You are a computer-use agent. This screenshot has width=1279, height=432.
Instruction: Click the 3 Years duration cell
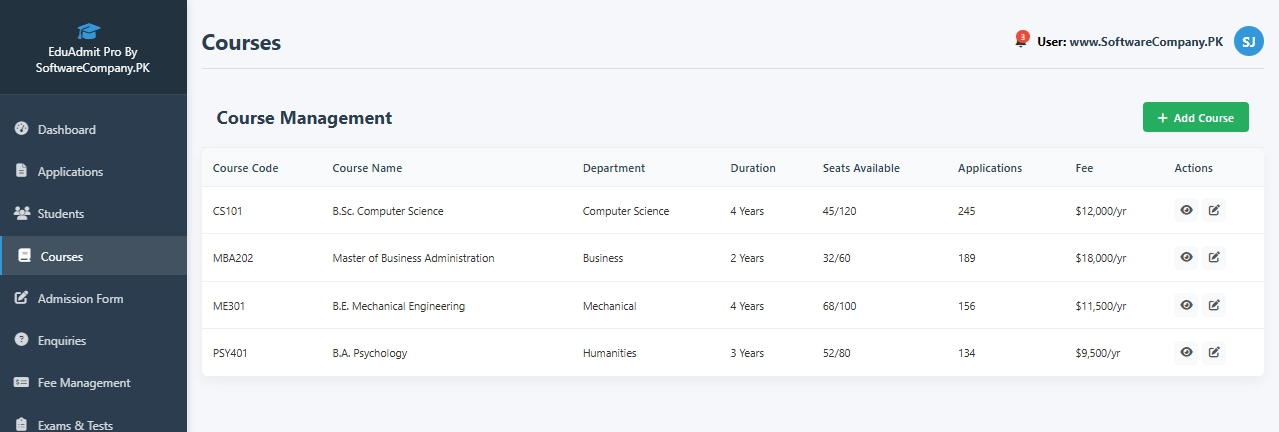coord(747,353)
